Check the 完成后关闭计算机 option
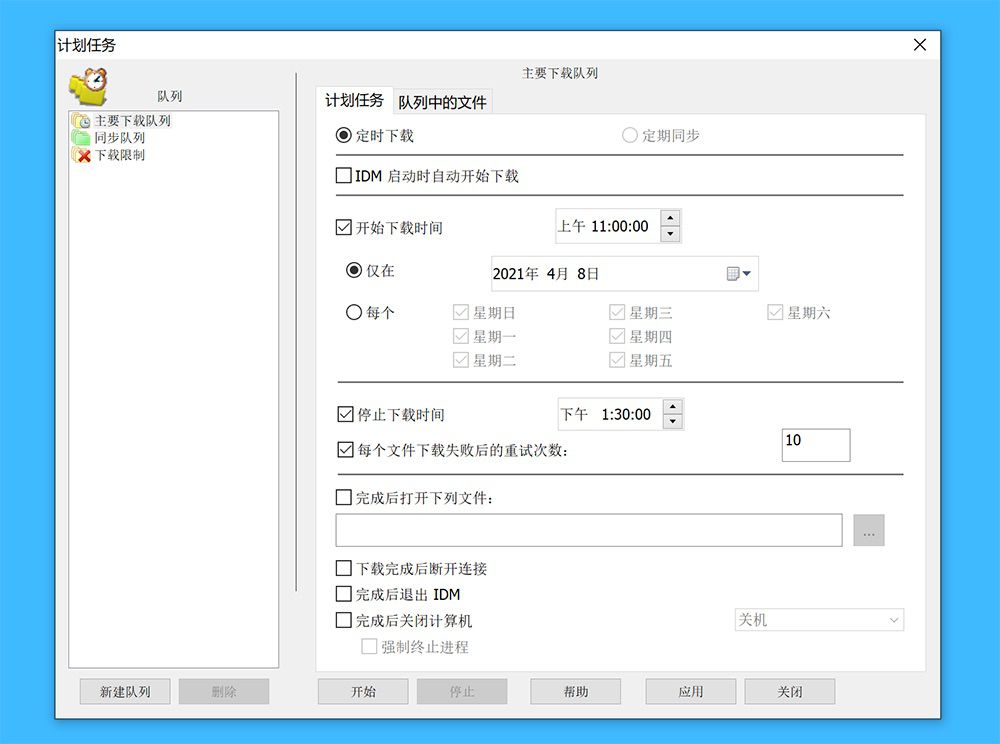 344,620
